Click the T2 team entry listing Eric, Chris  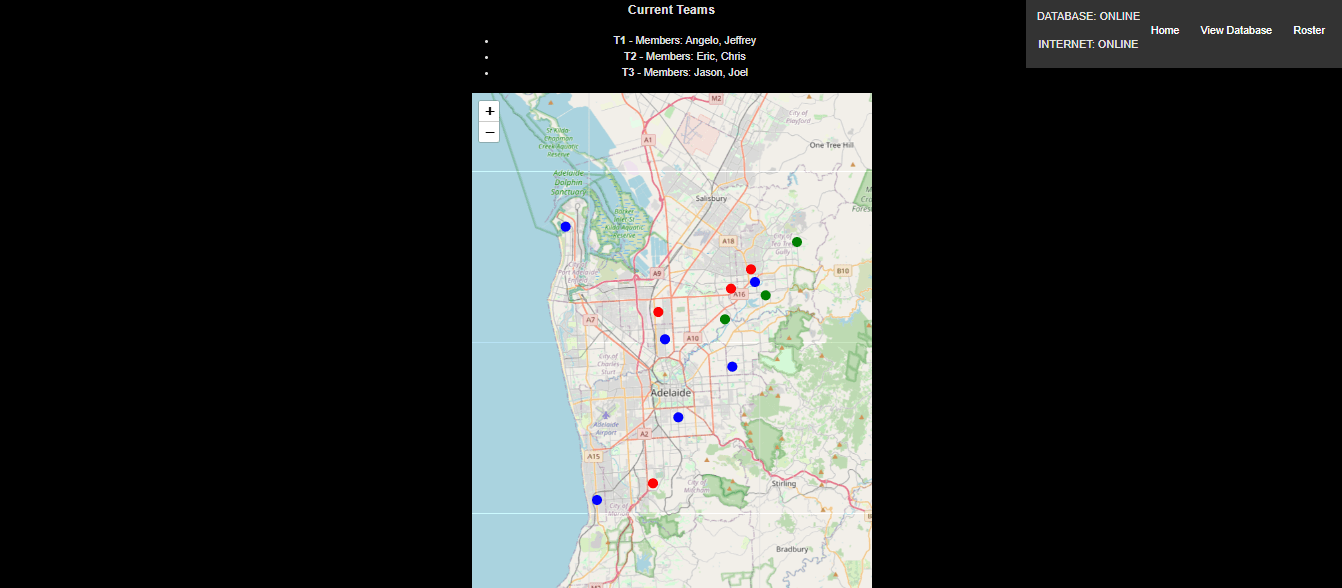[x=685, y=56]
